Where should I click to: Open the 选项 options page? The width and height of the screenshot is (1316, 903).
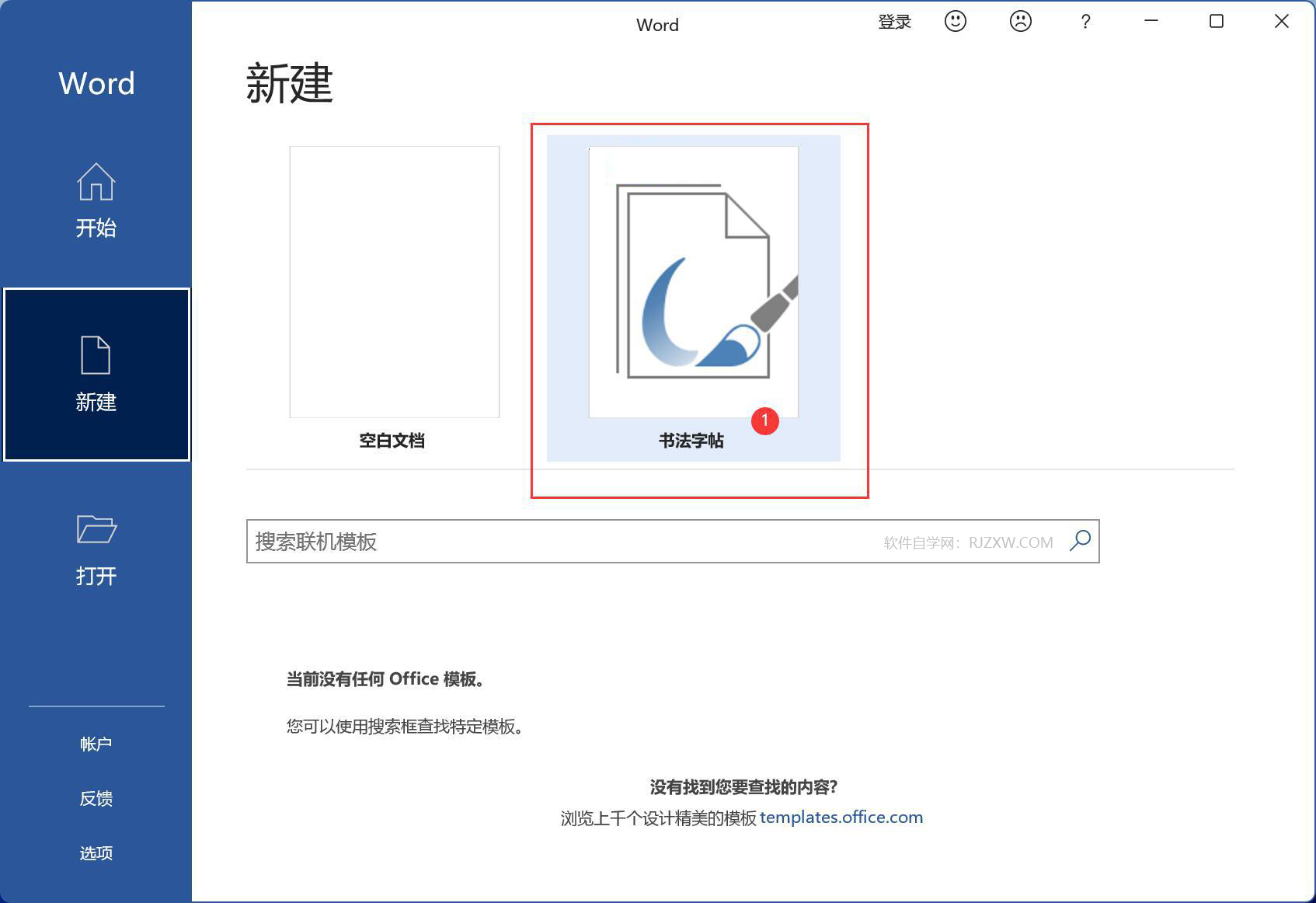click(95, 852)
